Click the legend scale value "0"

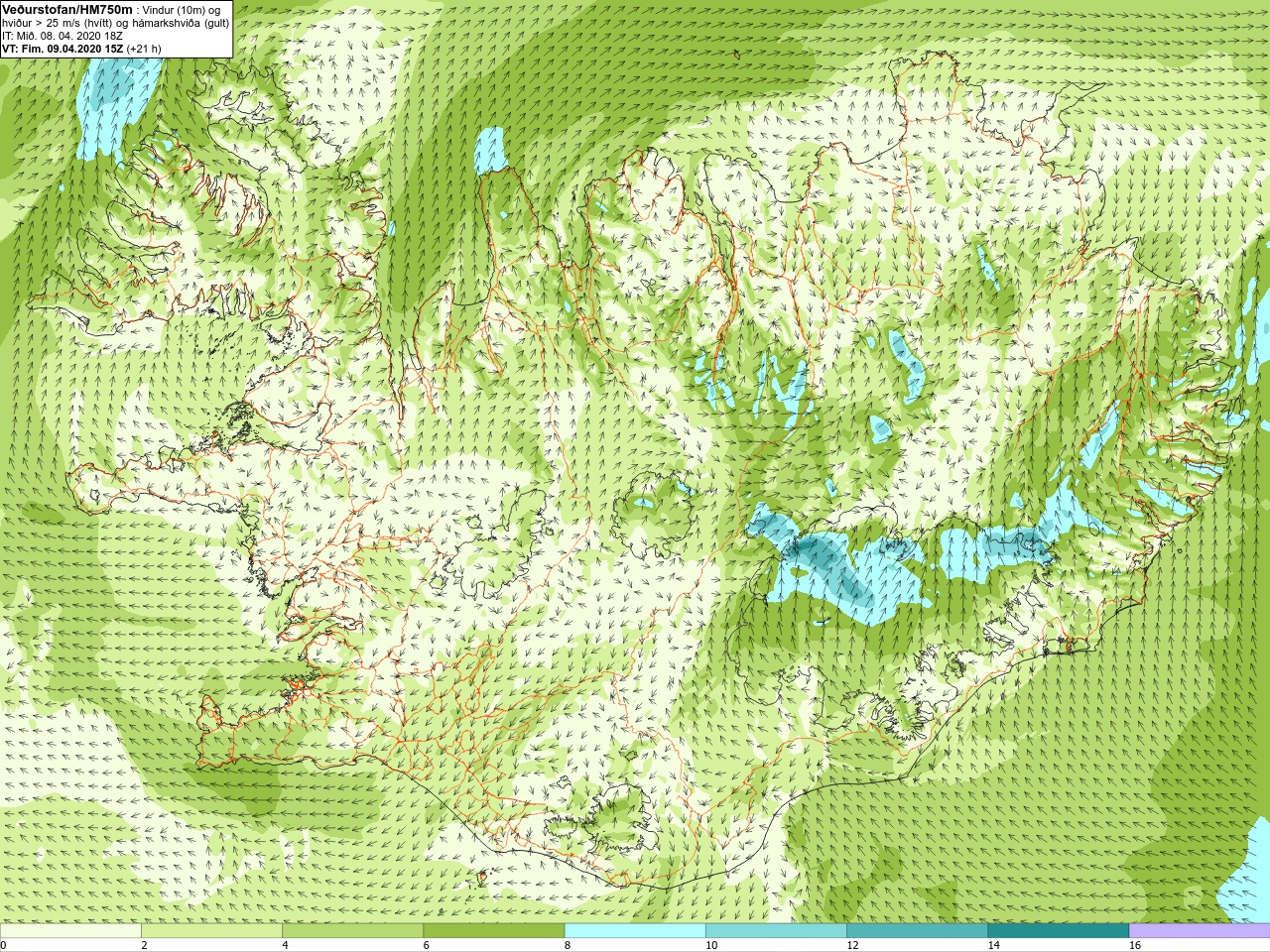[x=4, y=945]
